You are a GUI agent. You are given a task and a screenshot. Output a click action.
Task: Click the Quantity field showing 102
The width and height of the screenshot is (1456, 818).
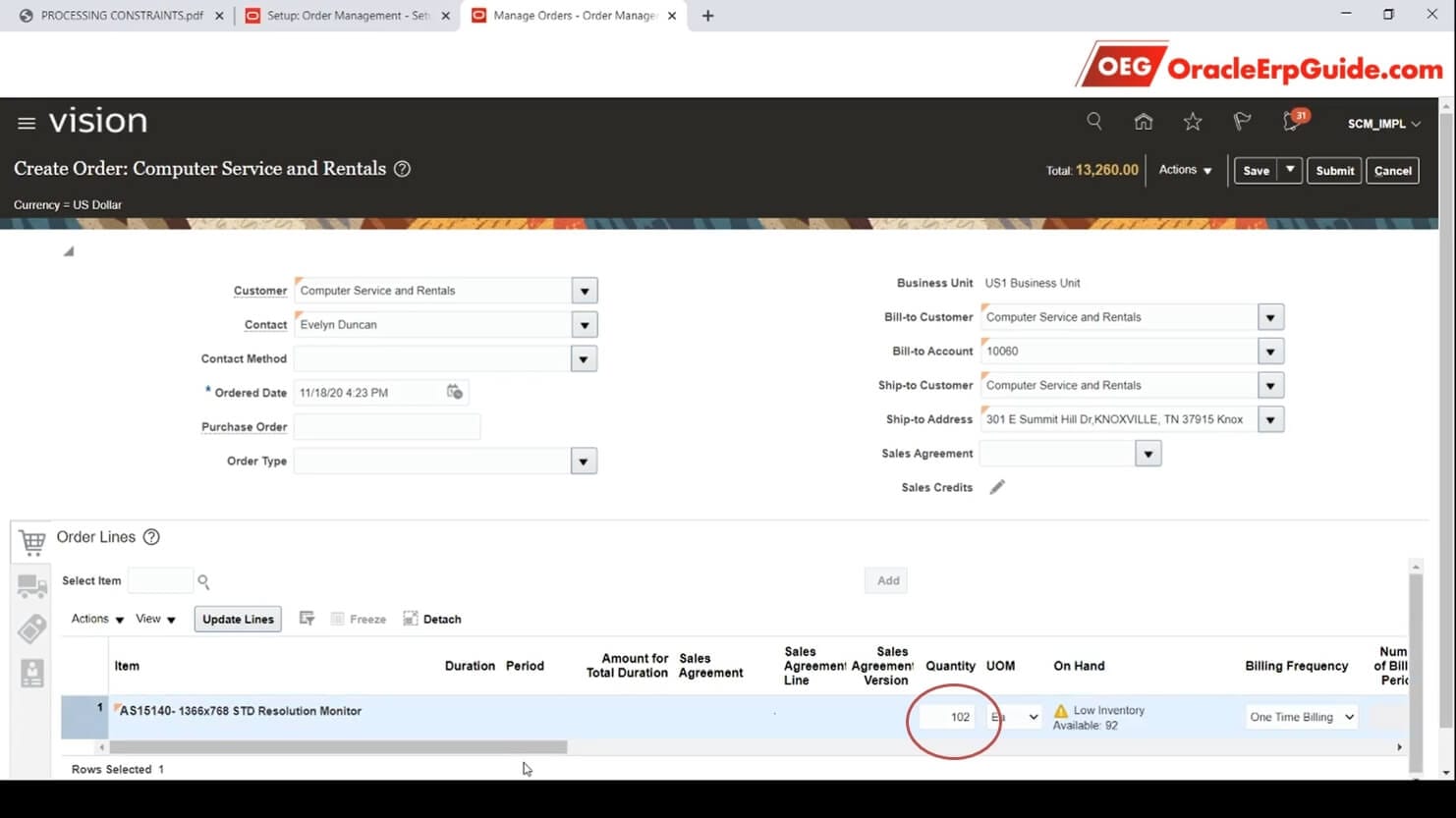coord(947,717)
